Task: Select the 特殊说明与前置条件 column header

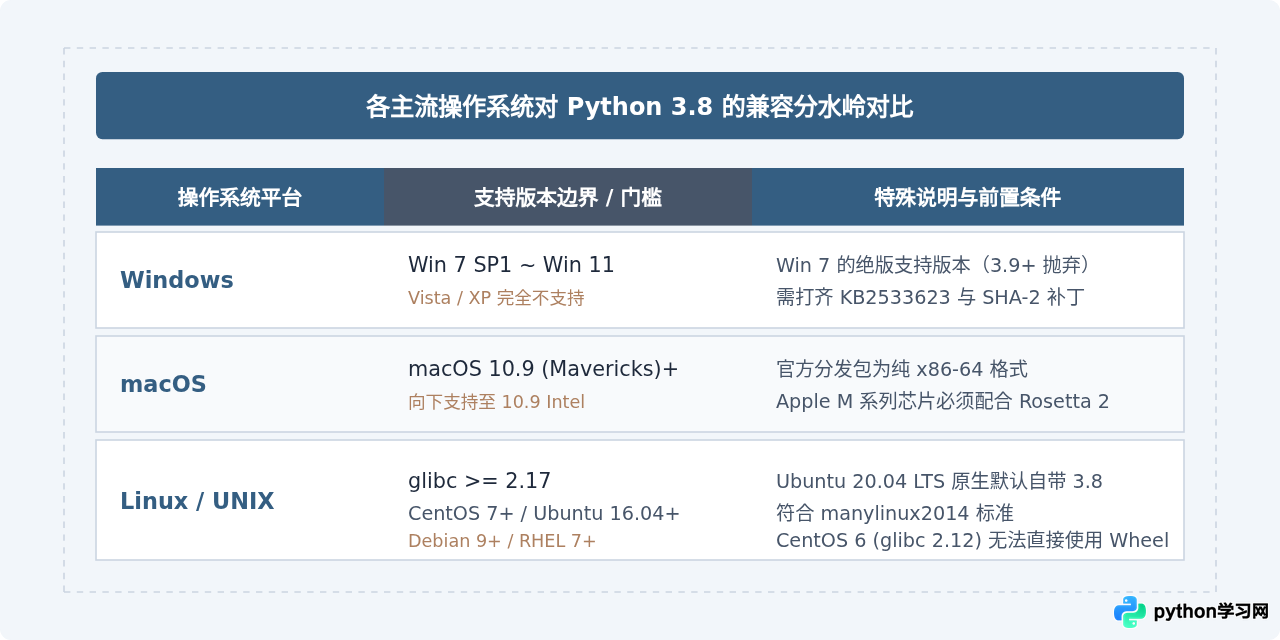Action: tap(968, 197)
